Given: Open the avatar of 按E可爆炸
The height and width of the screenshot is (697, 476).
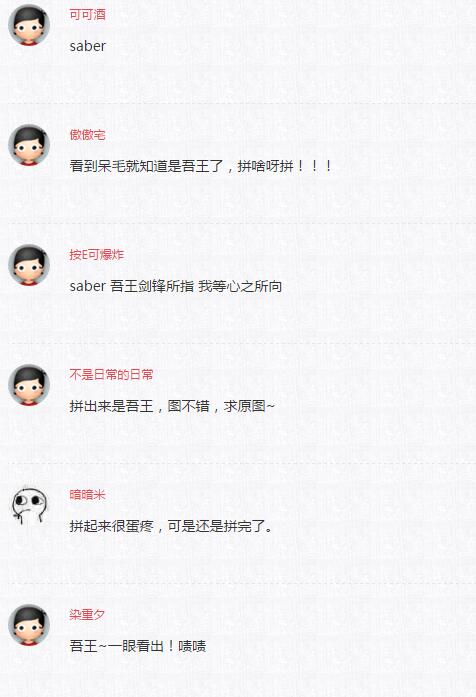Looking at the screenshot, I should coord(29,265).
